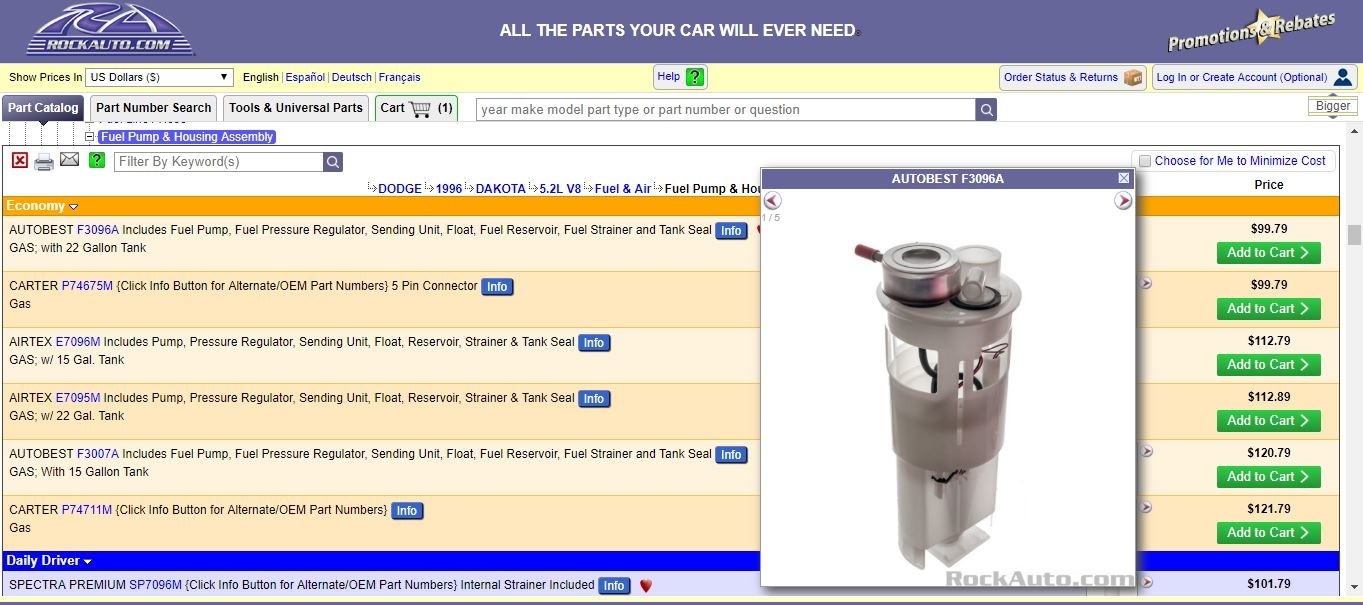1363x605 pixels.
Task: Show previous image in the AUTOBEST F3096A popup
Action: [772, 201]
